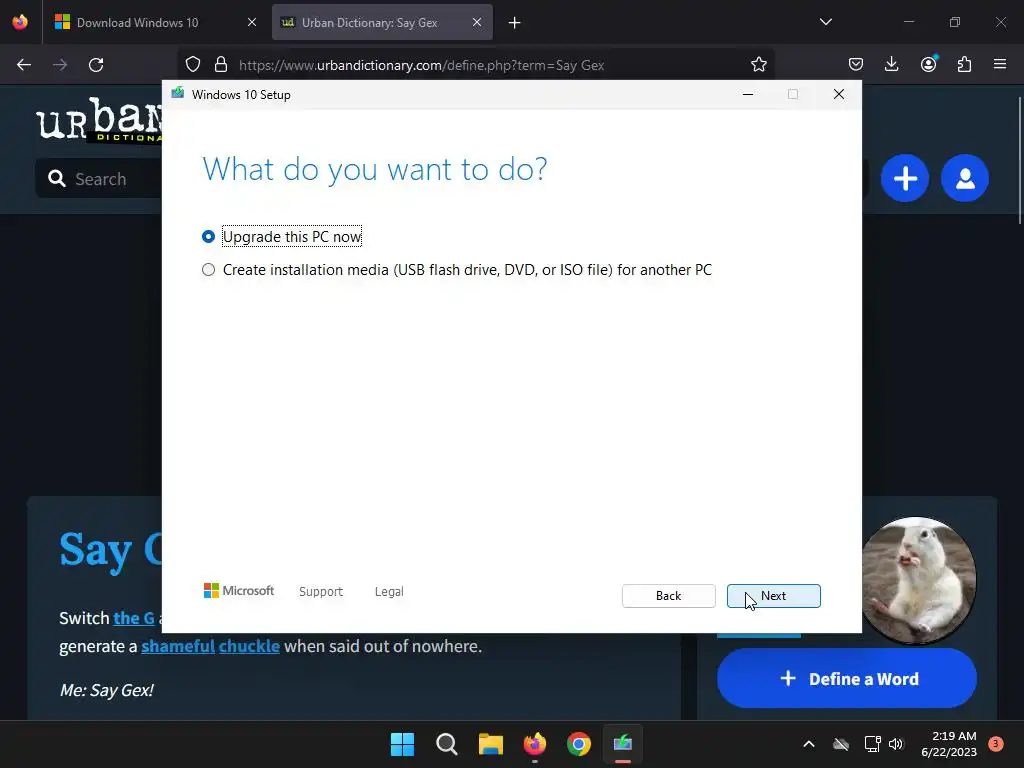This screenshot has height=768, width=1024.
Task: Minimize the Windows 10 Setup window
Action: click(x=748, y=94)
